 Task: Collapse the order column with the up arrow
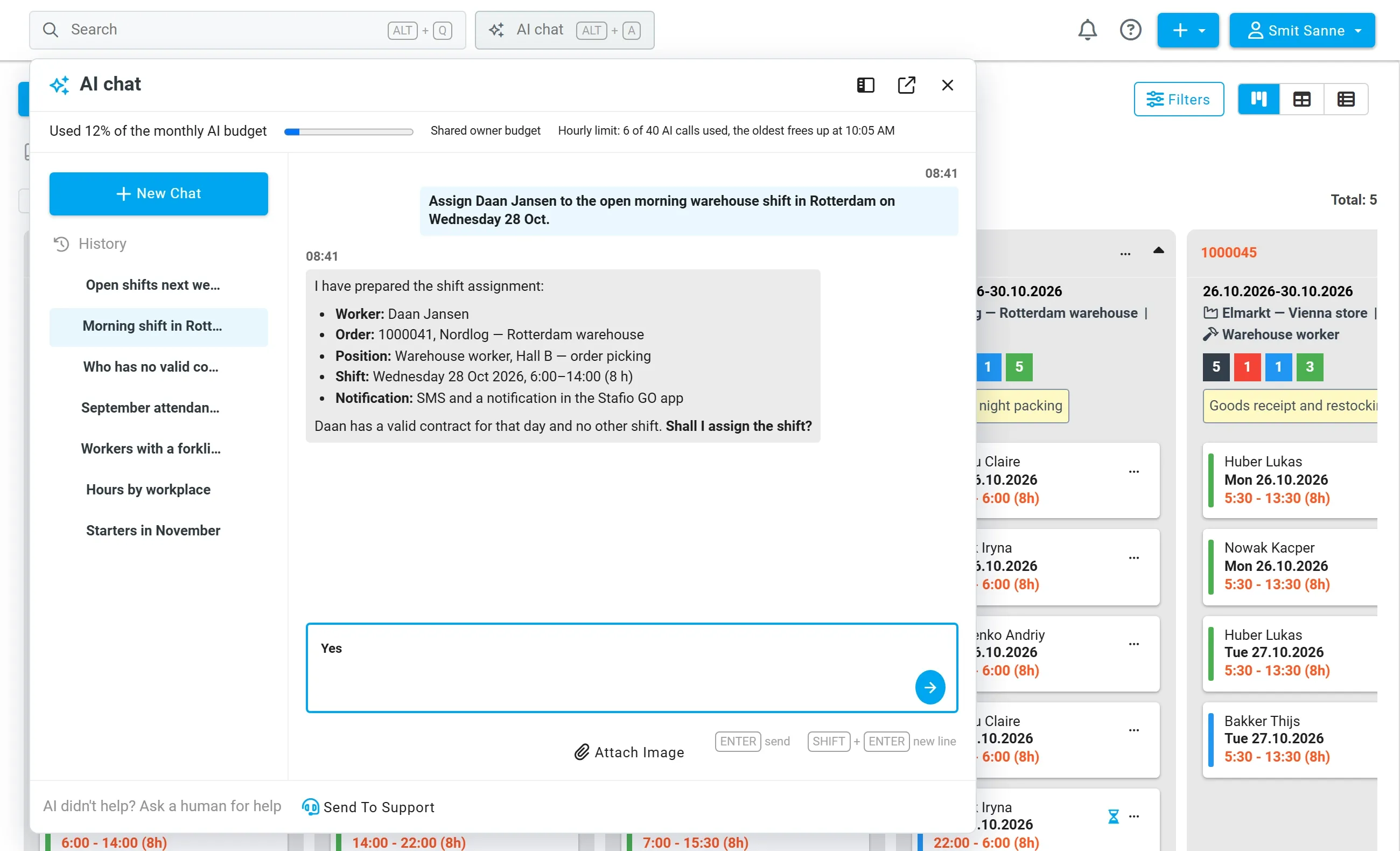[x=1158, y=250]
